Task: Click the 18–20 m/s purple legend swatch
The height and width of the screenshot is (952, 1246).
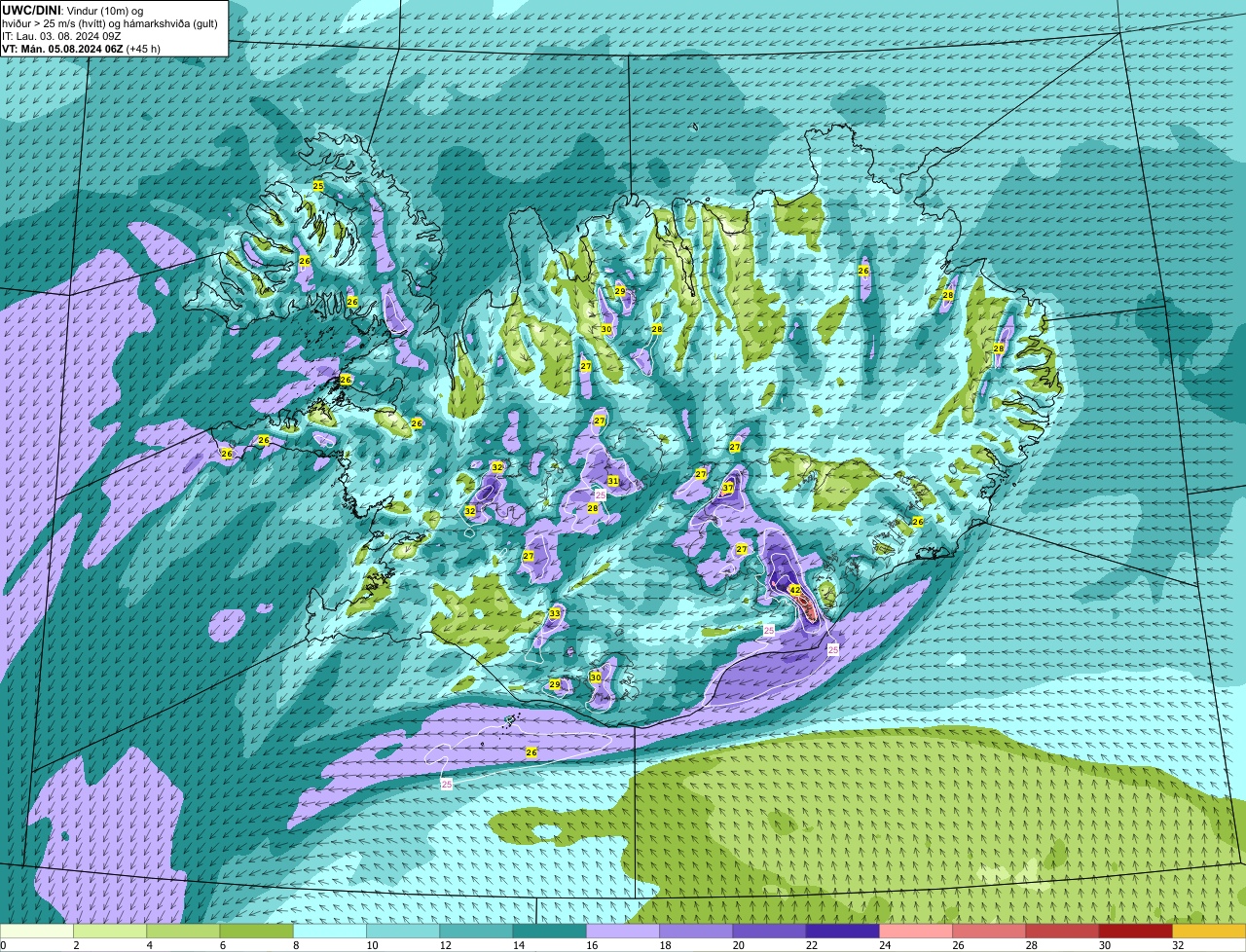Action: pos(696,931)
